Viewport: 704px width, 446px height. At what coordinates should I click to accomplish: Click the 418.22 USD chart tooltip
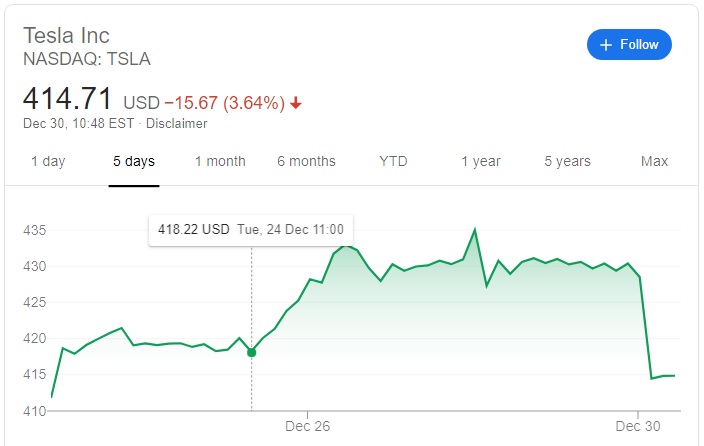(251, 229)
